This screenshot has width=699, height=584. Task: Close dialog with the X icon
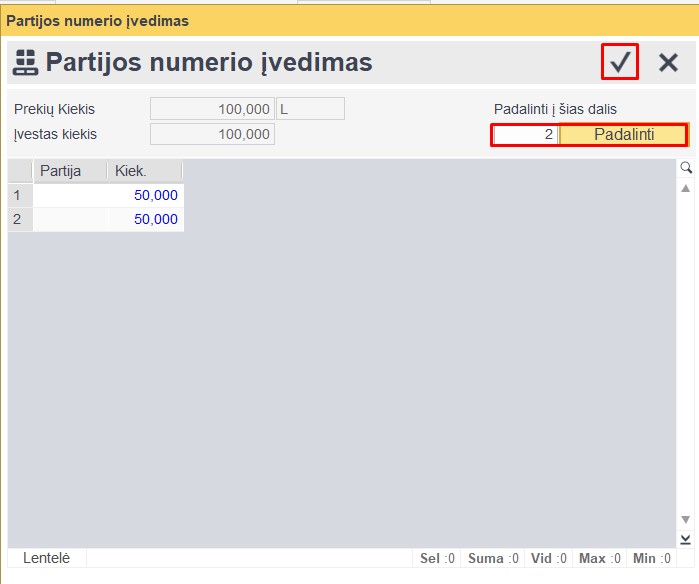click(668, 63)
